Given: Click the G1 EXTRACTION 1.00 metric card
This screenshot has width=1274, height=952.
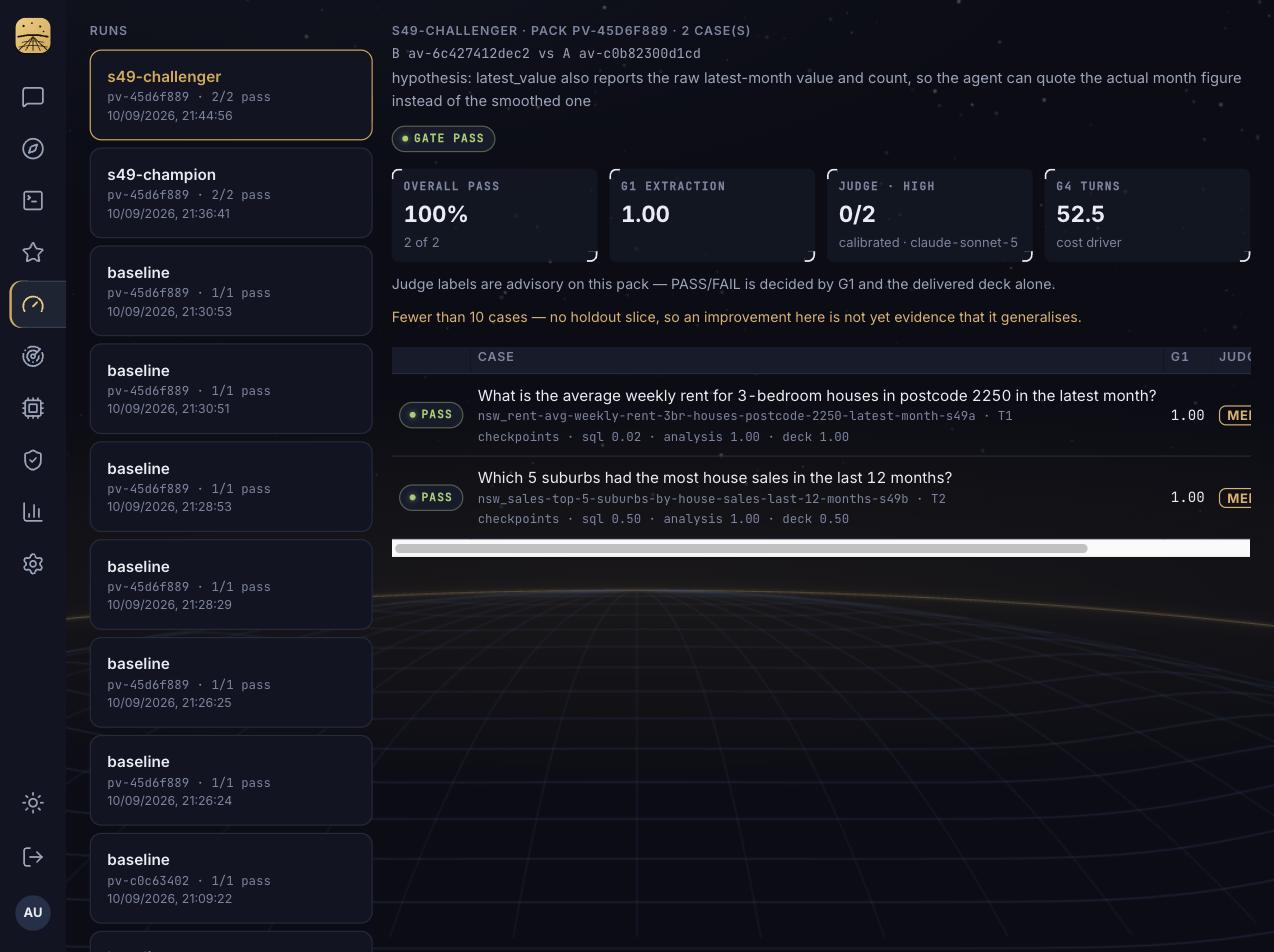Looking at the screenshot, I should [x=712, y=215].
